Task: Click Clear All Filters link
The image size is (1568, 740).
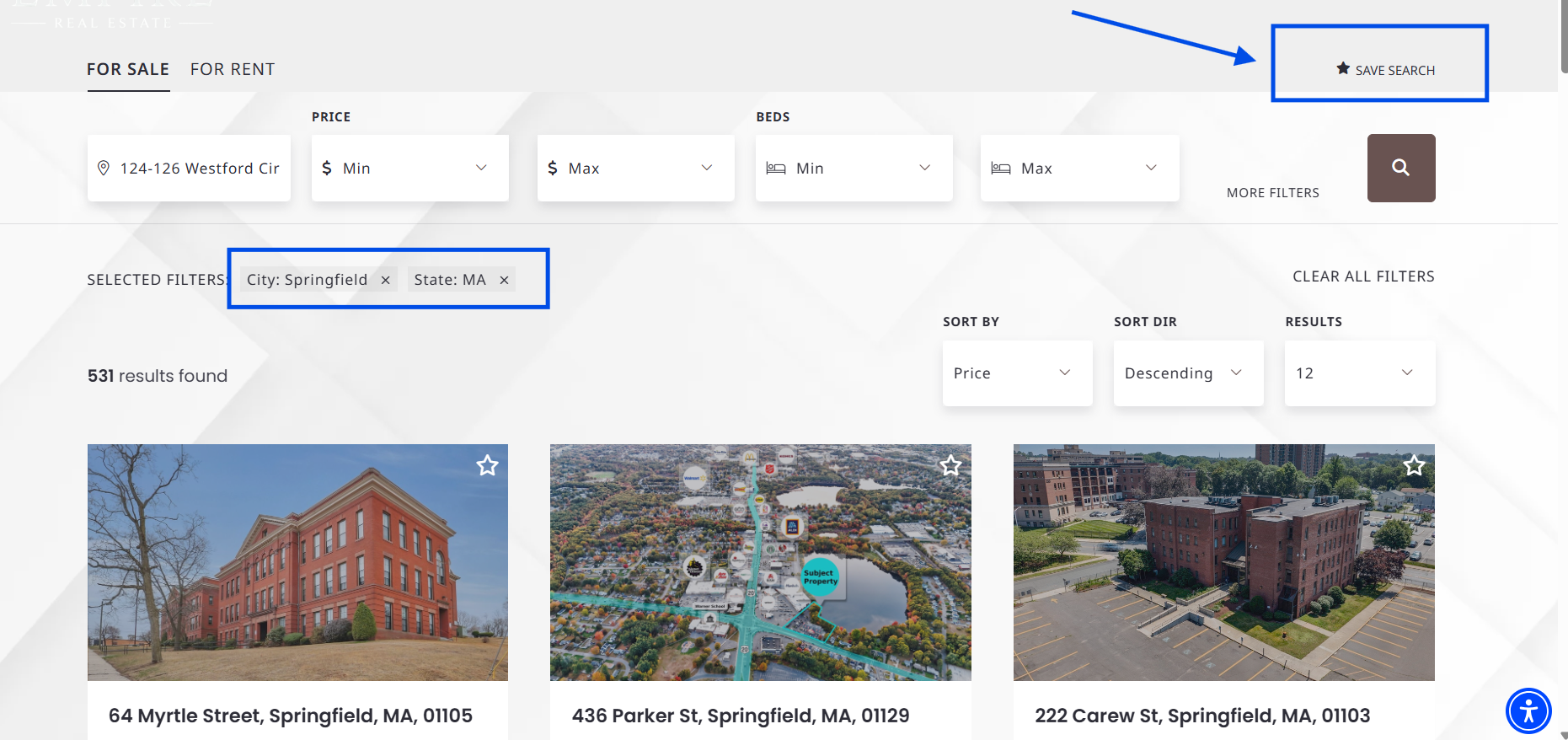Action: click(1363, 276)
